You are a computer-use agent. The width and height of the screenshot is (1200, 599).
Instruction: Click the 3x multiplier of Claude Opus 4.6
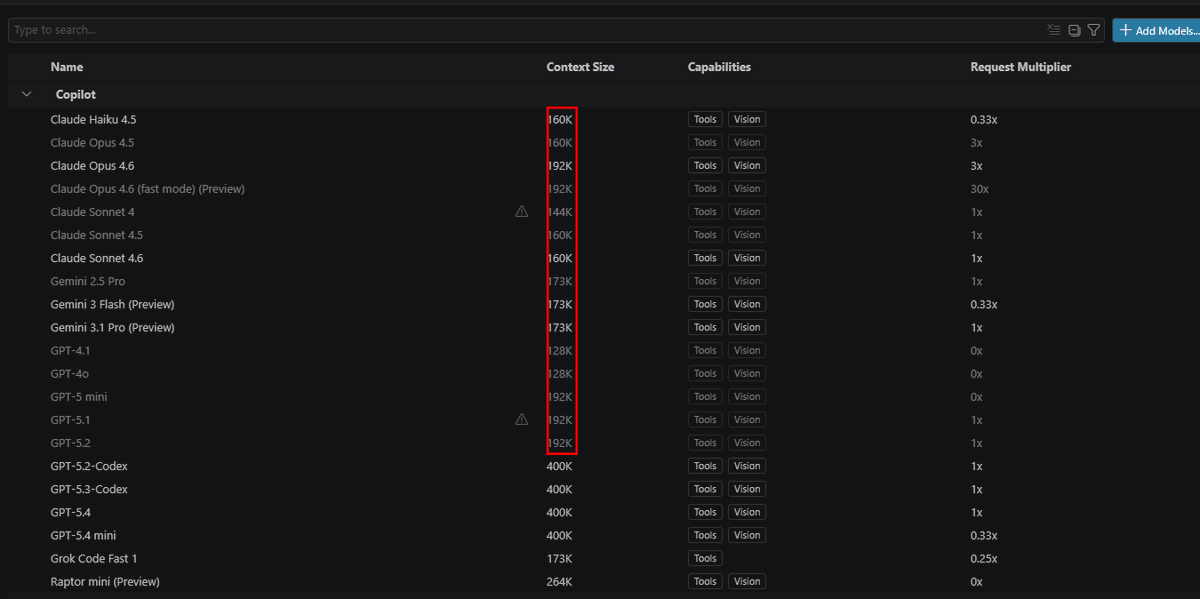(976, 166)
